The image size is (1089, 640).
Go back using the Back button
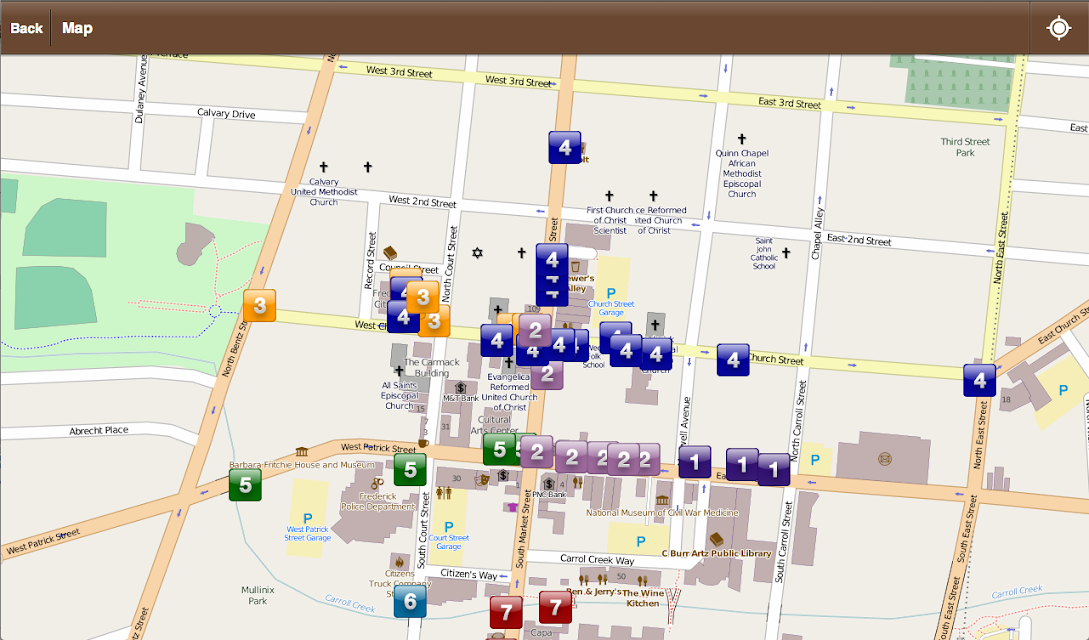[x=26, y=28]
